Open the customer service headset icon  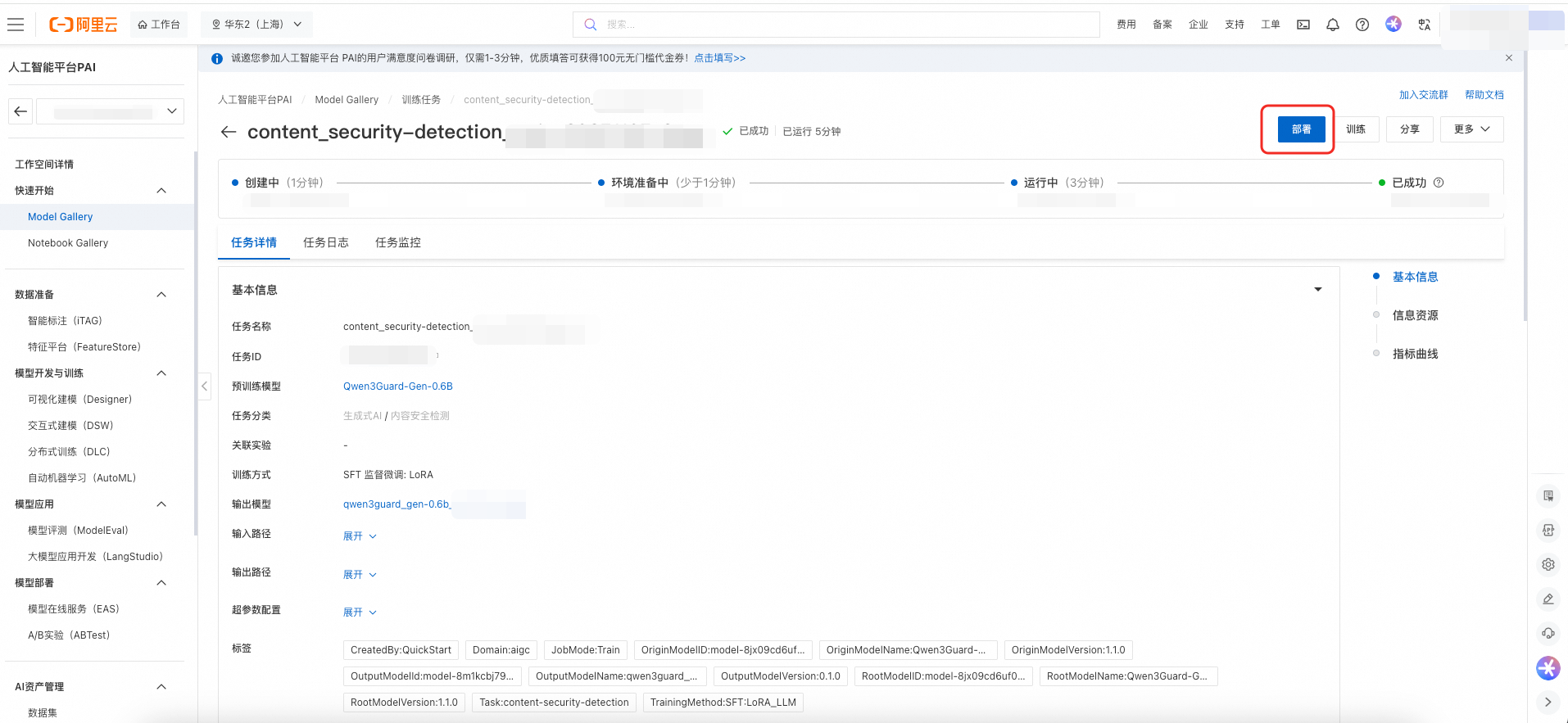click(1548, 633)
